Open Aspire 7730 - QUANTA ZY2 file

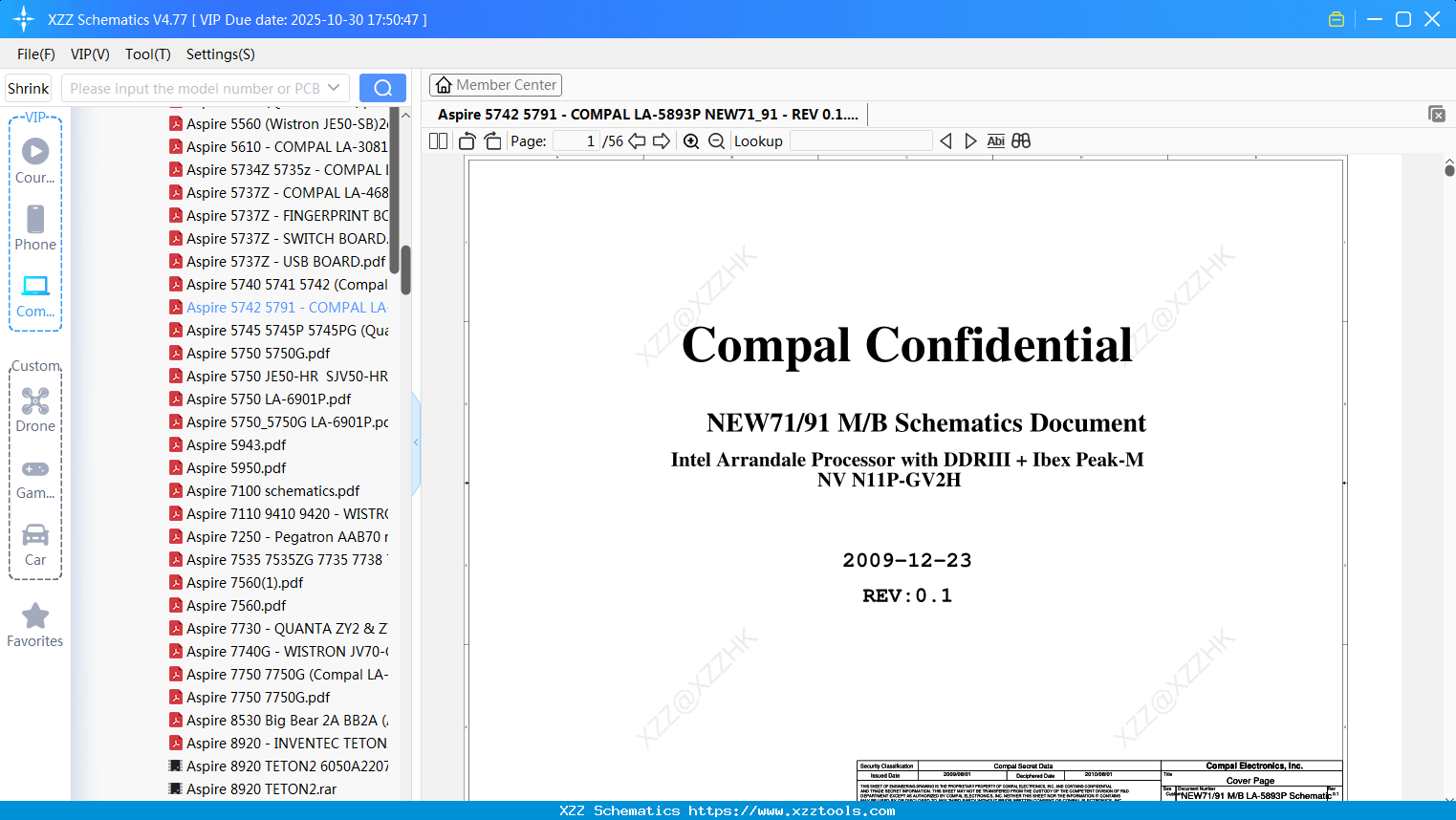[279, 629]
